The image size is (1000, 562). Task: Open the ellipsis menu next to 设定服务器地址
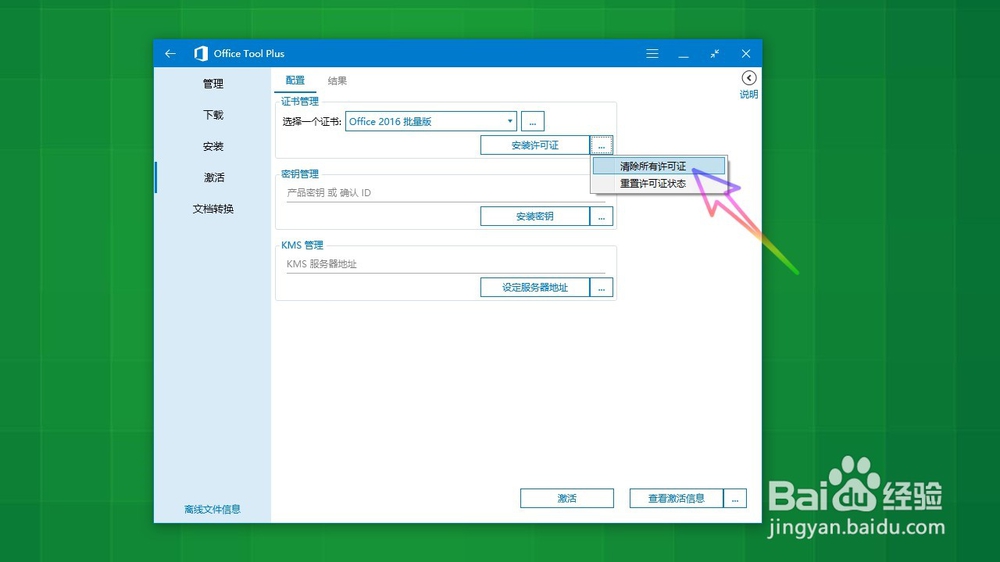click(x=601, y=288)
